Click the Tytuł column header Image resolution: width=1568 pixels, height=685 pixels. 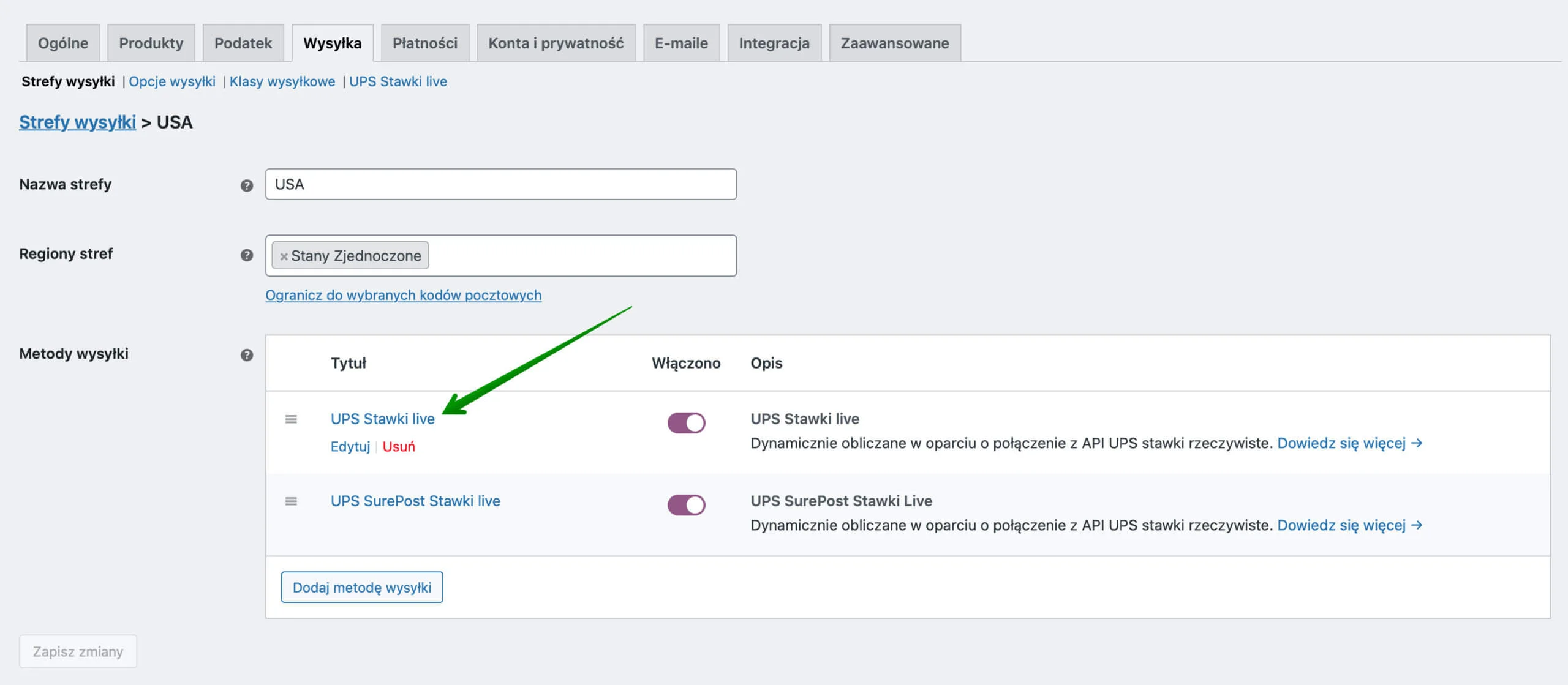(x=349, y=363)
